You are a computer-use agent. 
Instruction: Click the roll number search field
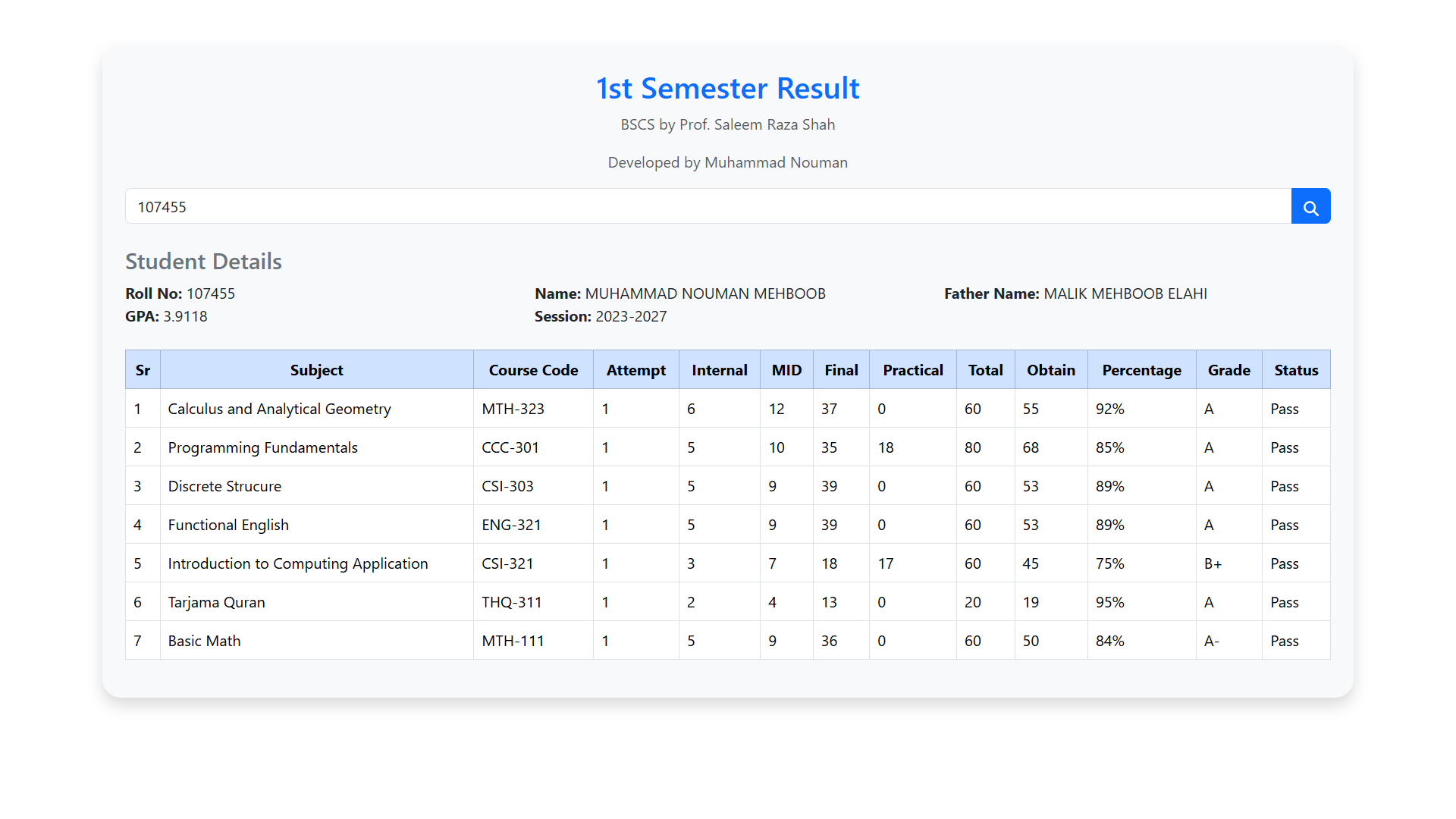(x=708, y=206)
